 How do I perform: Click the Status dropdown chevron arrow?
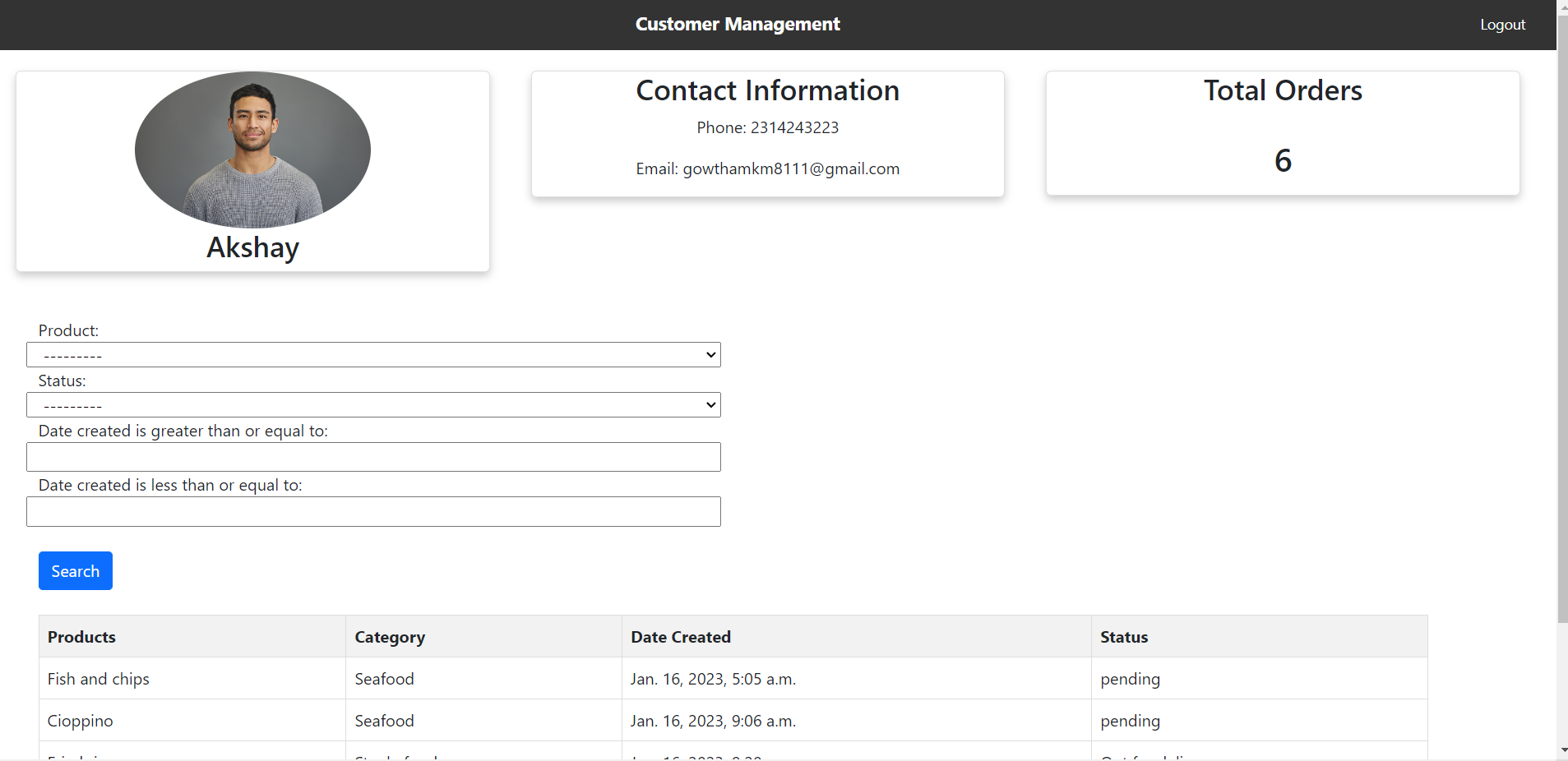(x=709, y=404)
